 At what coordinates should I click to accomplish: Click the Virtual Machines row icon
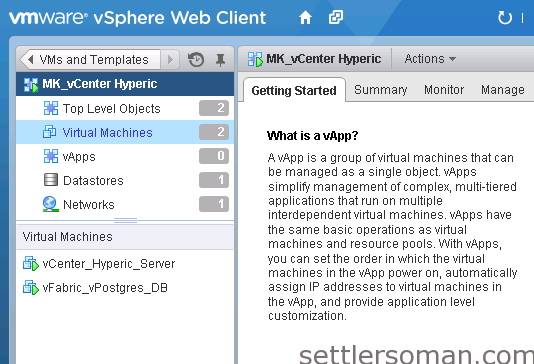[x=49, y=132]
